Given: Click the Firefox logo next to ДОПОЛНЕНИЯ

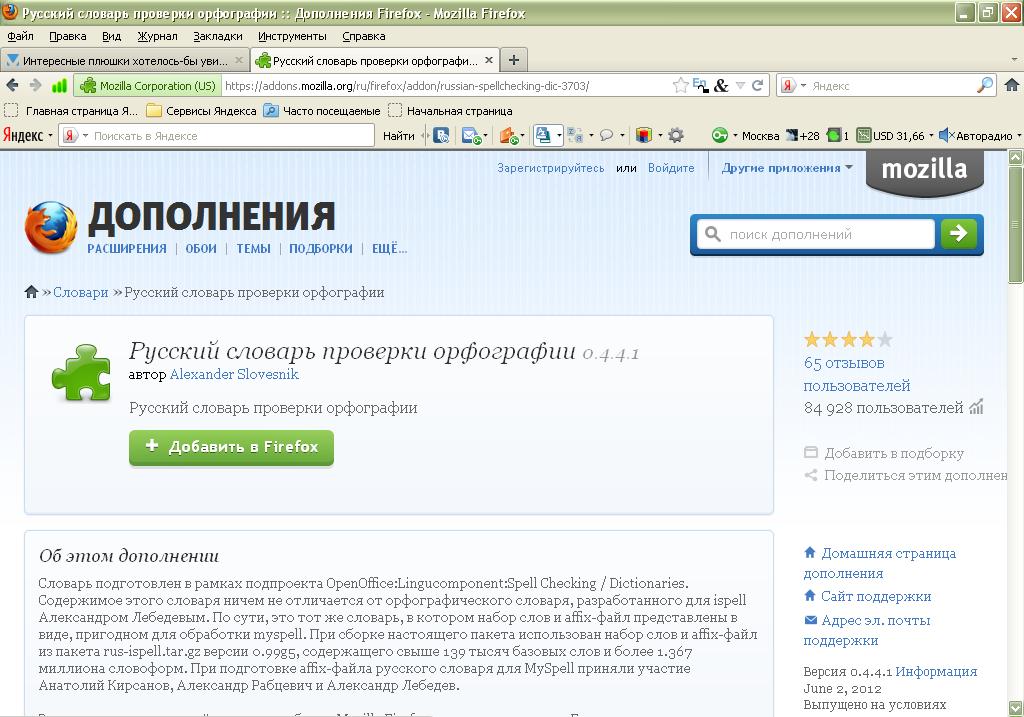Looking at the screenshot, I should (51, 227).
